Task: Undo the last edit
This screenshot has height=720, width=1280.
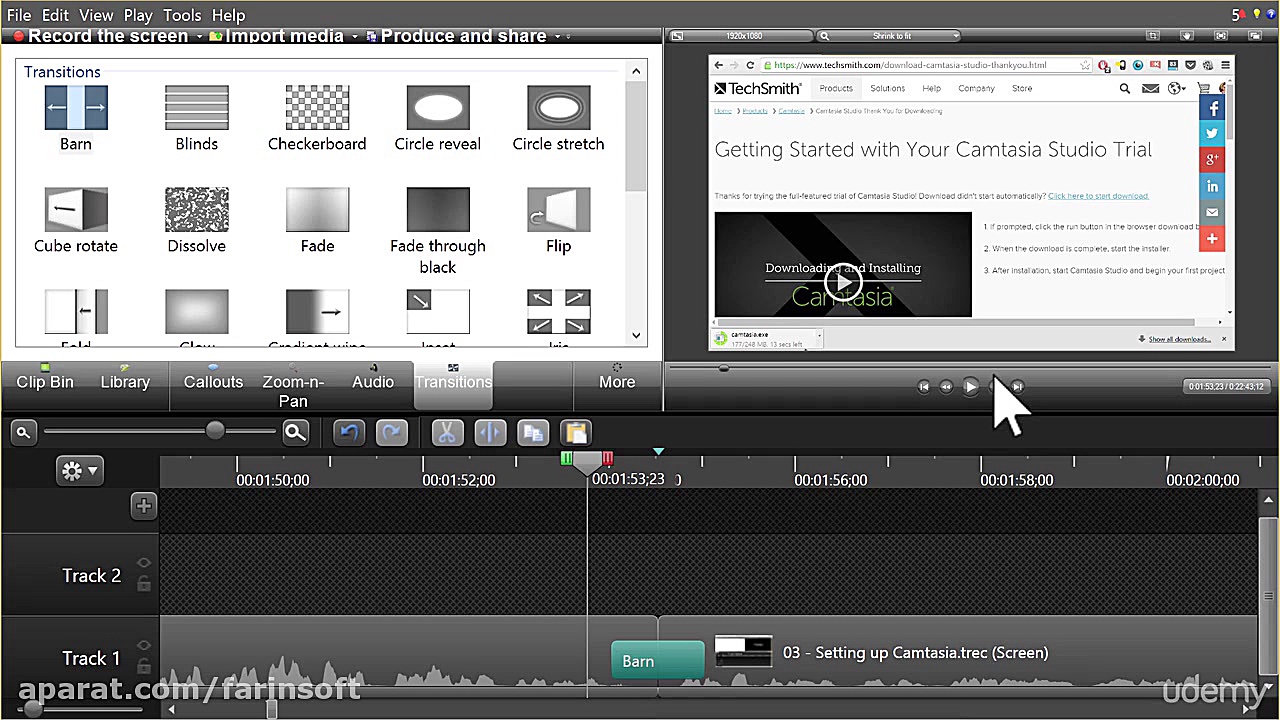Action: click(349, 432)
